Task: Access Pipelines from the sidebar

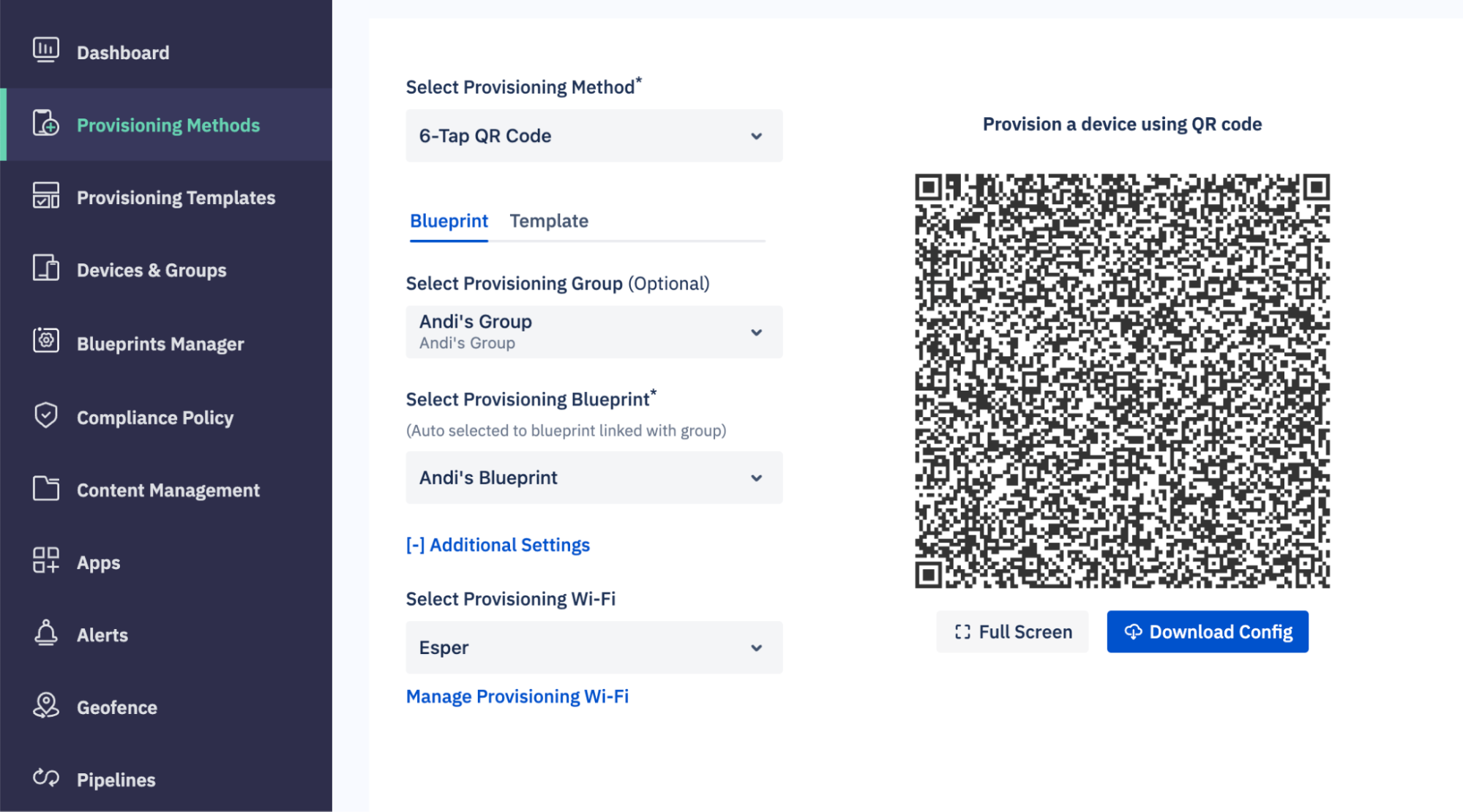Action: pyautogui.click(x=115, y=779)
